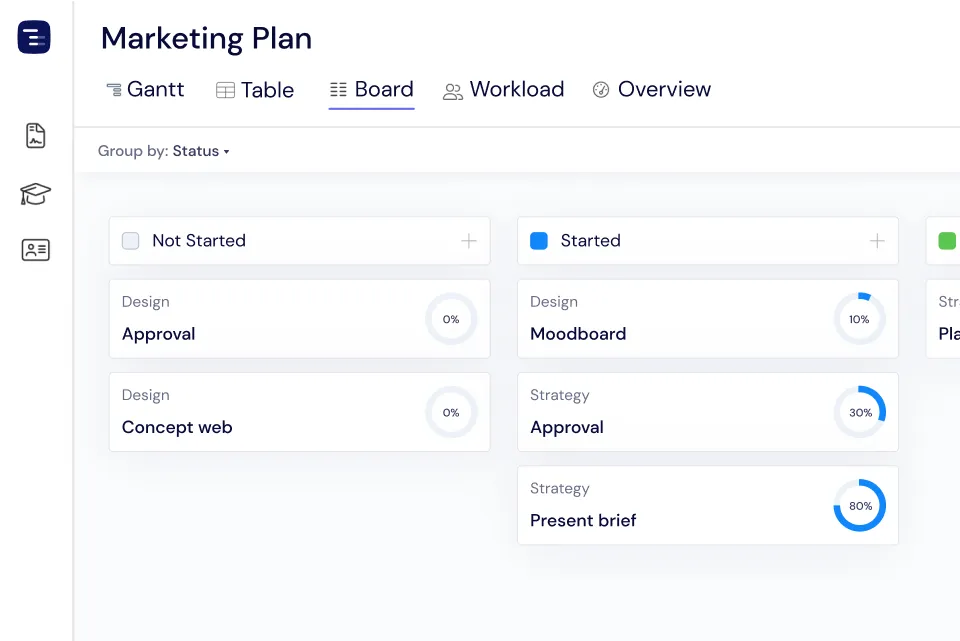Click the app logo in the sidebar

click(x=34, y=37)
